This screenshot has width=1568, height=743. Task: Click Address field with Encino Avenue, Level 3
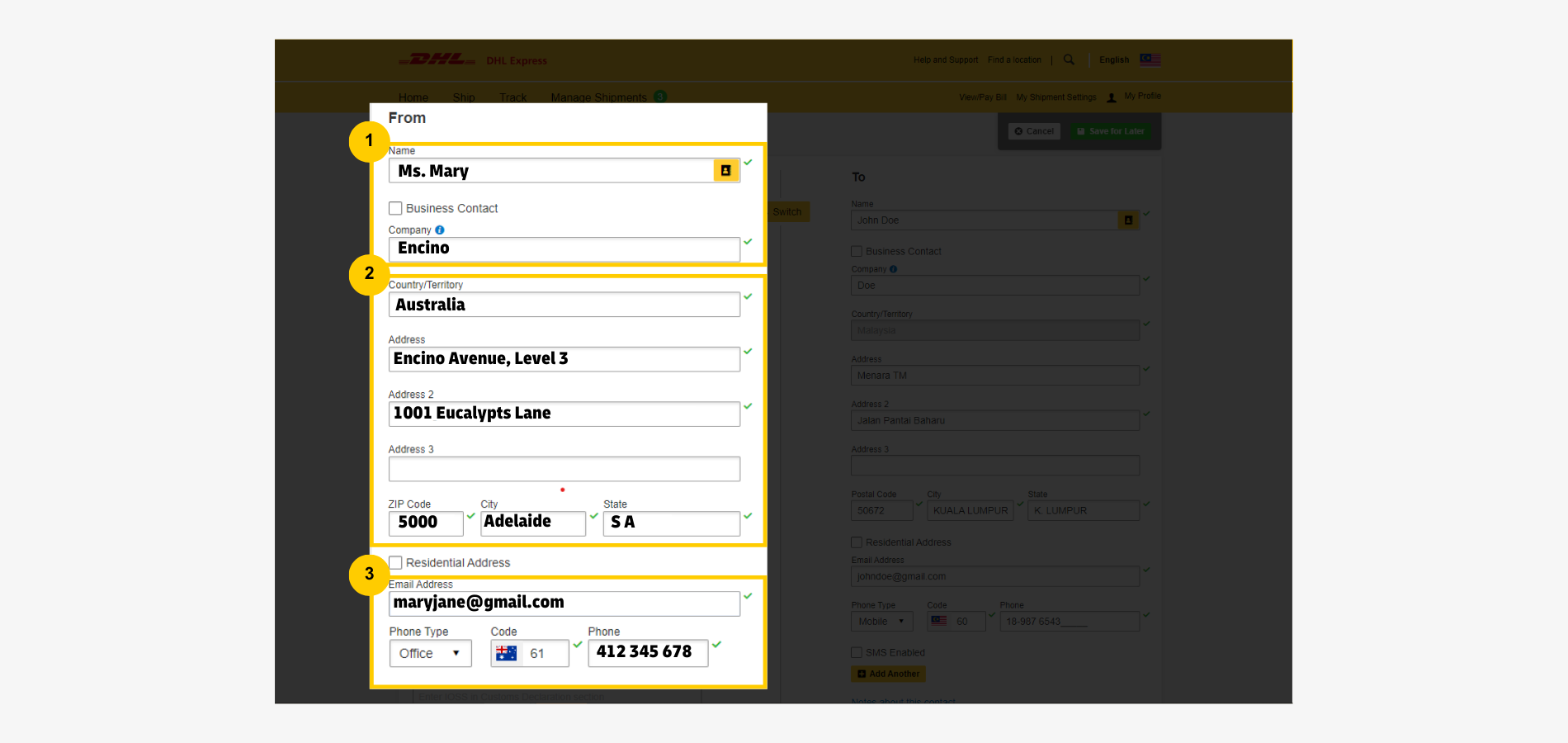click(x=564, y=359)
